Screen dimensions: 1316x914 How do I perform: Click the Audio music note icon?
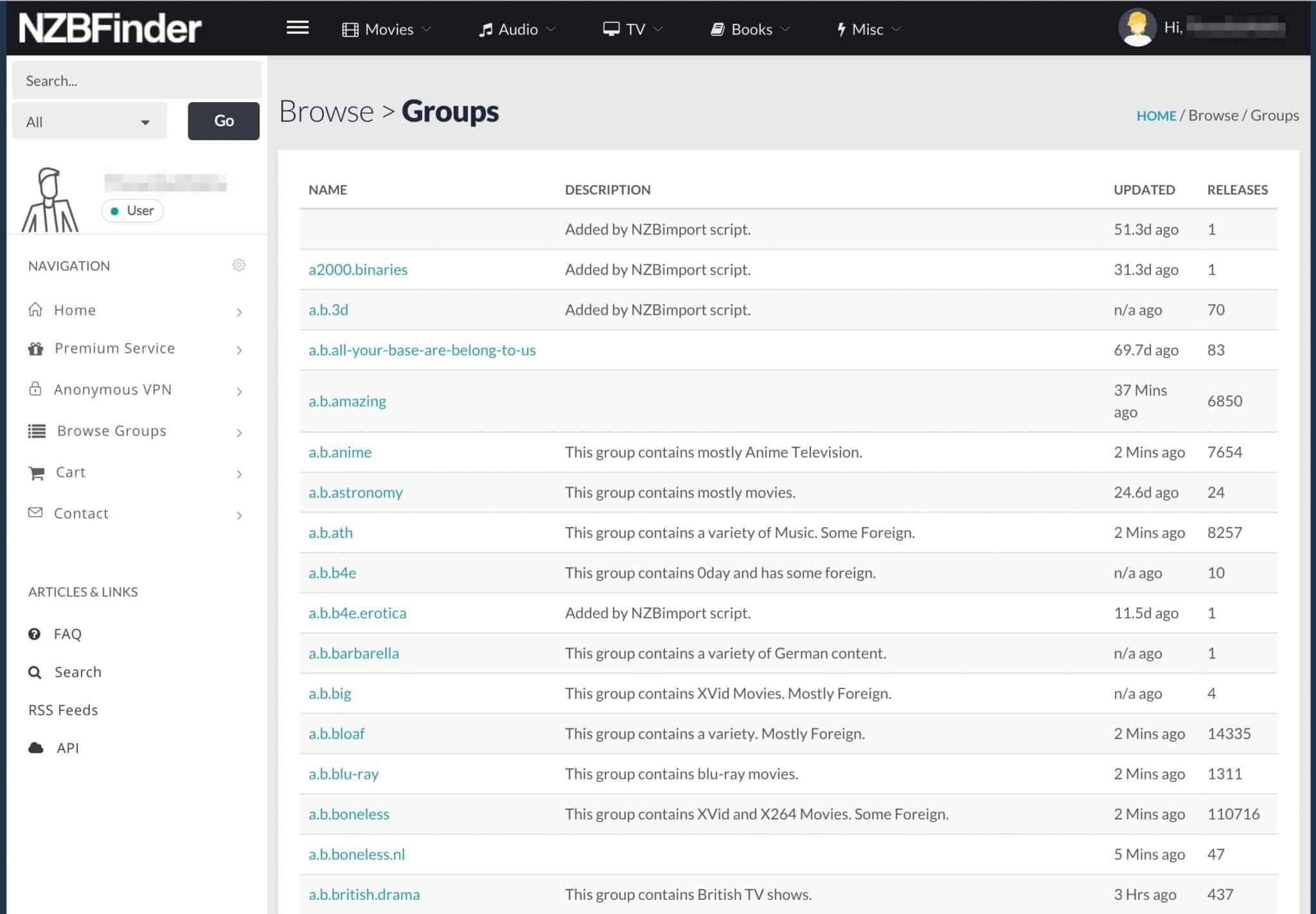[x=485, y=29]
